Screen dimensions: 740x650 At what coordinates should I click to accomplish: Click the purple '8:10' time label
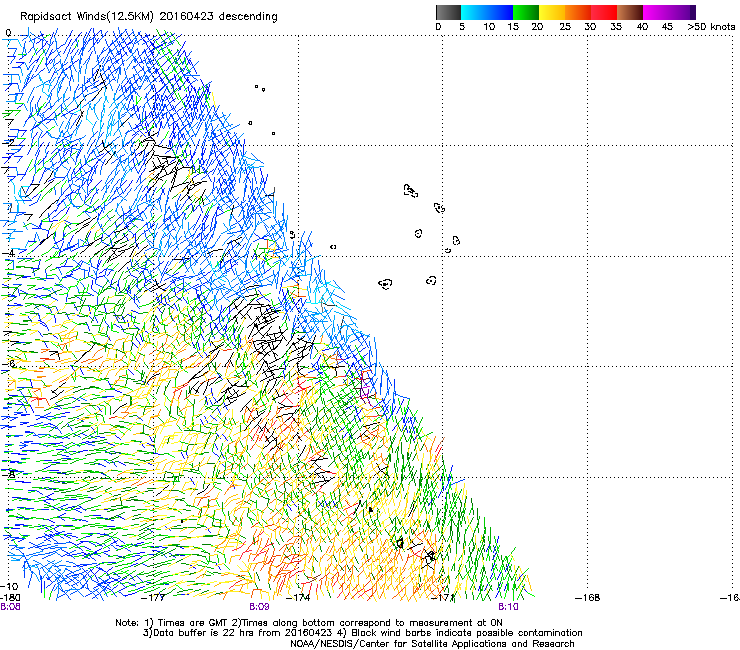(x=508, y=607)
